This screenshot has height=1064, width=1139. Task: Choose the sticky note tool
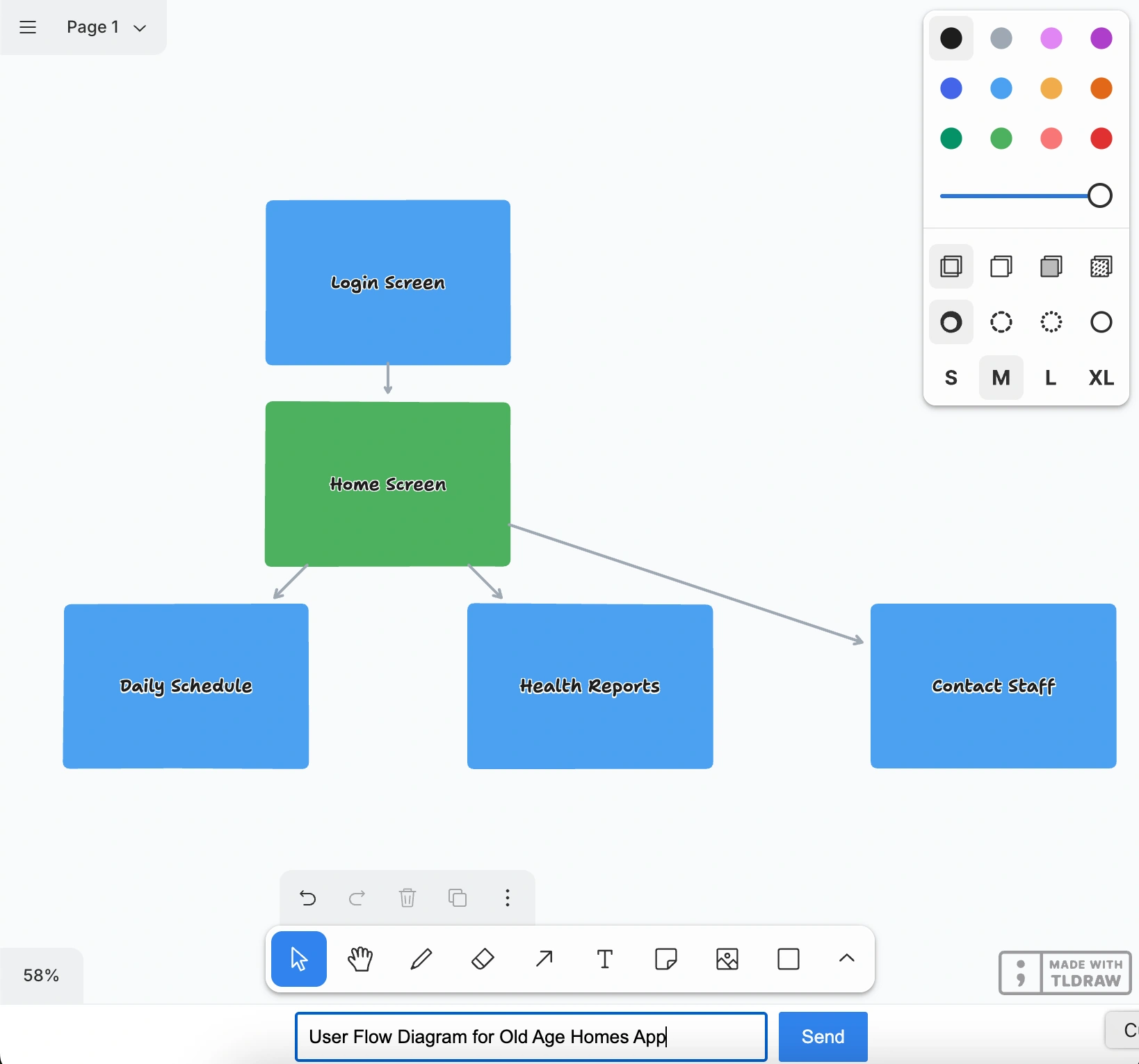tap(666, 959)
